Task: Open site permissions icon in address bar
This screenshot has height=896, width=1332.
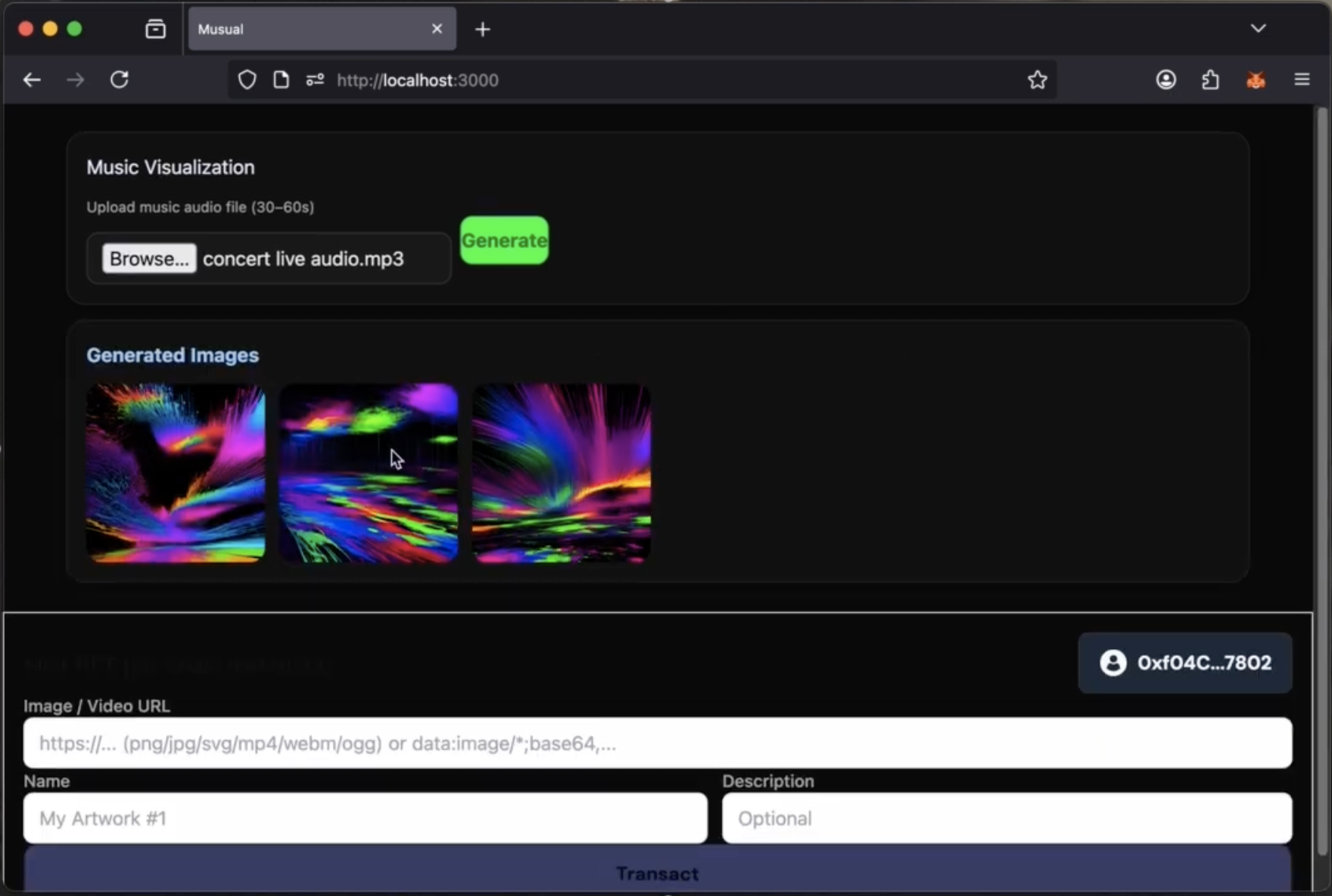Action: [x=315, y=80]
